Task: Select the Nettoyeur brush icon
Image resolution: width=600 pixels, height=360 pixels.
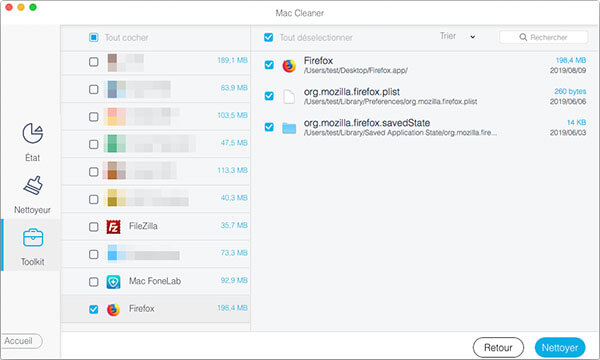Action: point(33,186)
